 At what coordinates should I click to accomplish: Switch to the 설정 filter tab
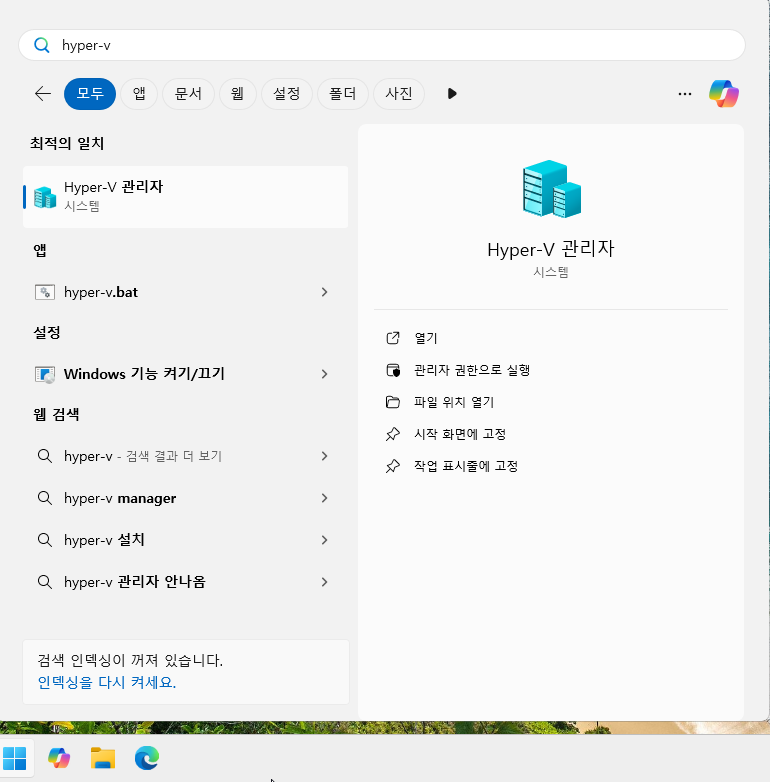(x=287, y=93)
